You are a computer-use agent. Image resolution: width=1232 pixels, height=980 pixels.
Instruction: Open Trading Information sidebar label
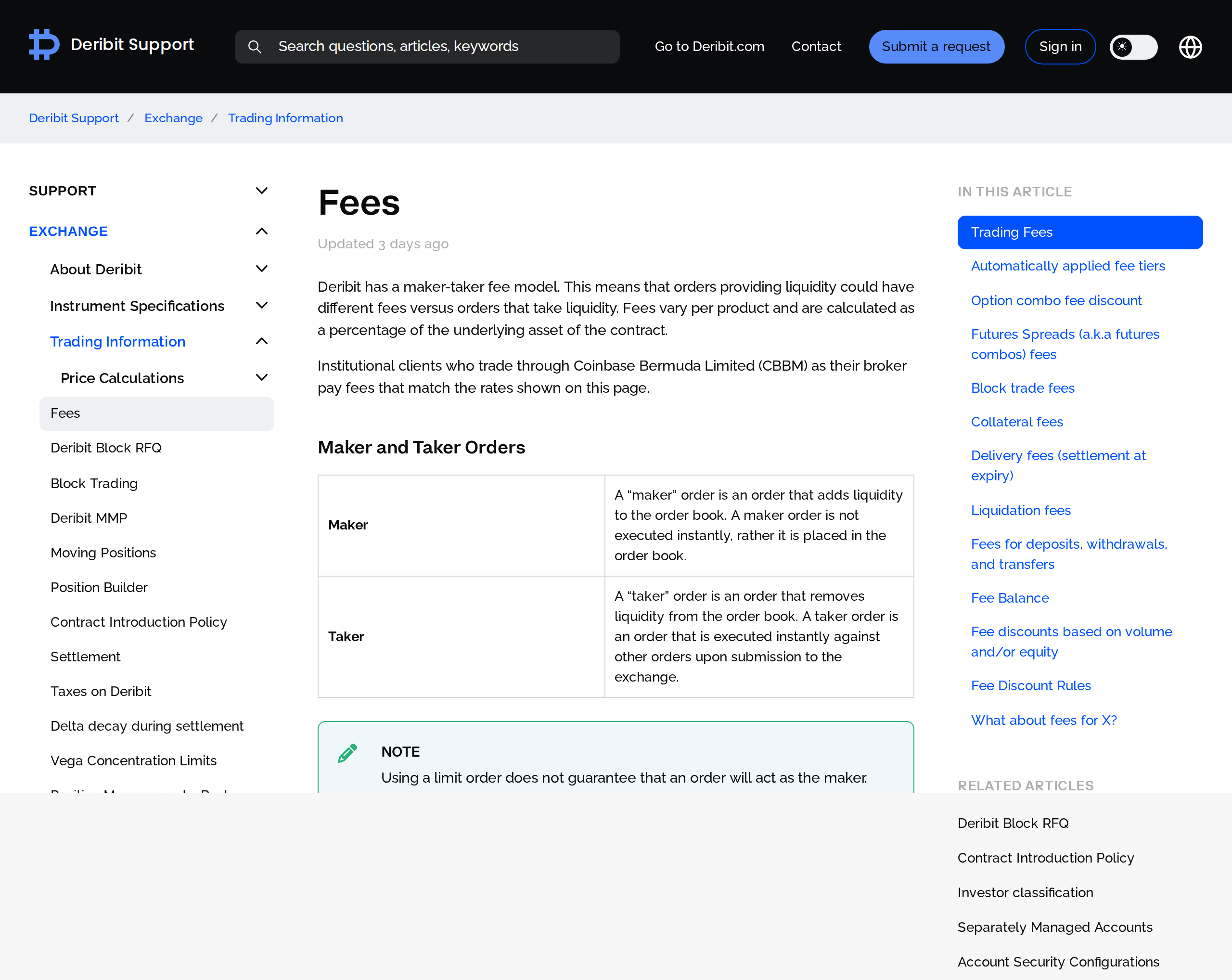coord(118,342)
